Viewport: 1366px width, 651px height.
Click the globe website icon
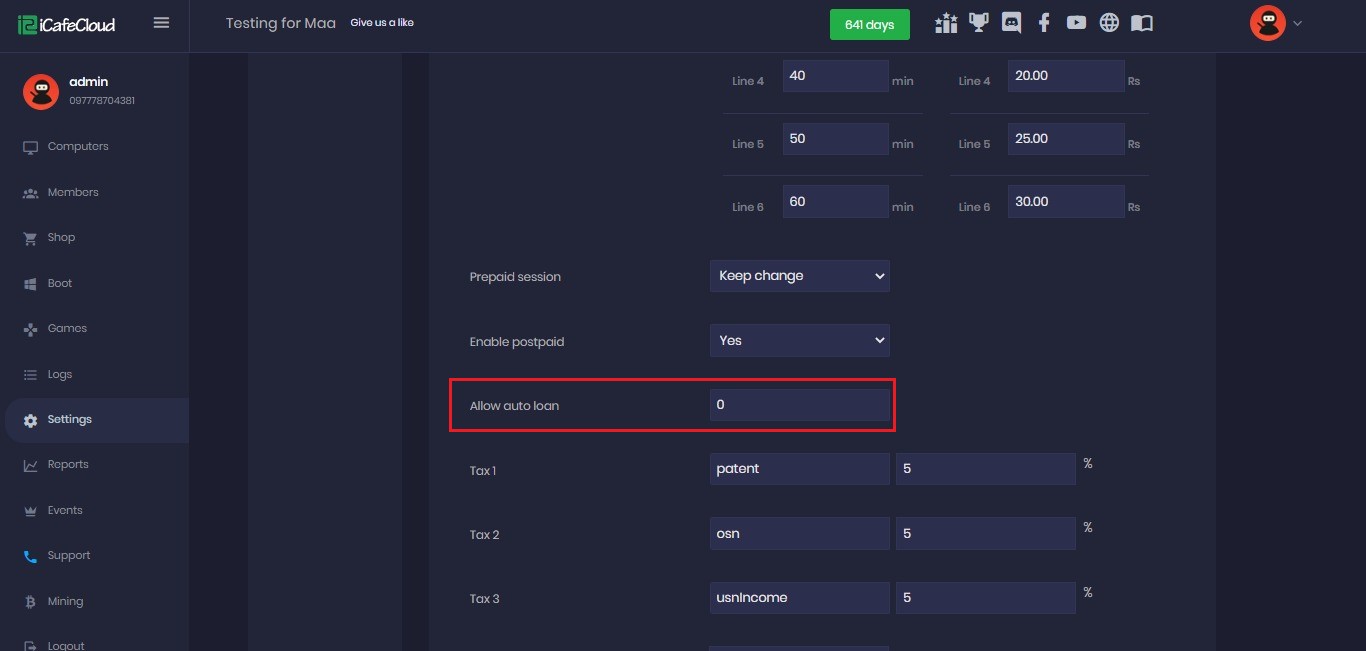[1109, 23]
